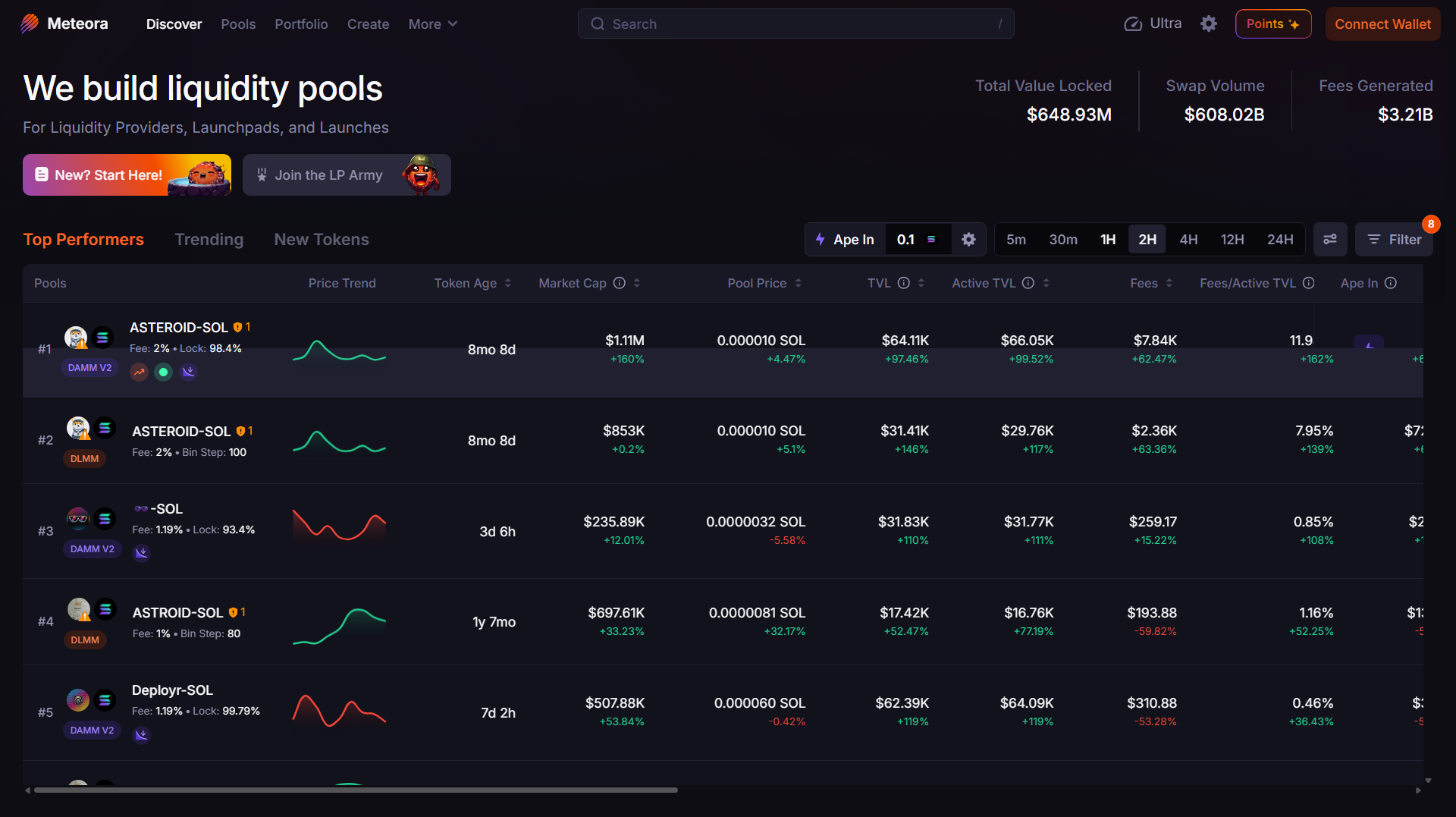Open the Portfolio menu item

[x=301, y=24]
